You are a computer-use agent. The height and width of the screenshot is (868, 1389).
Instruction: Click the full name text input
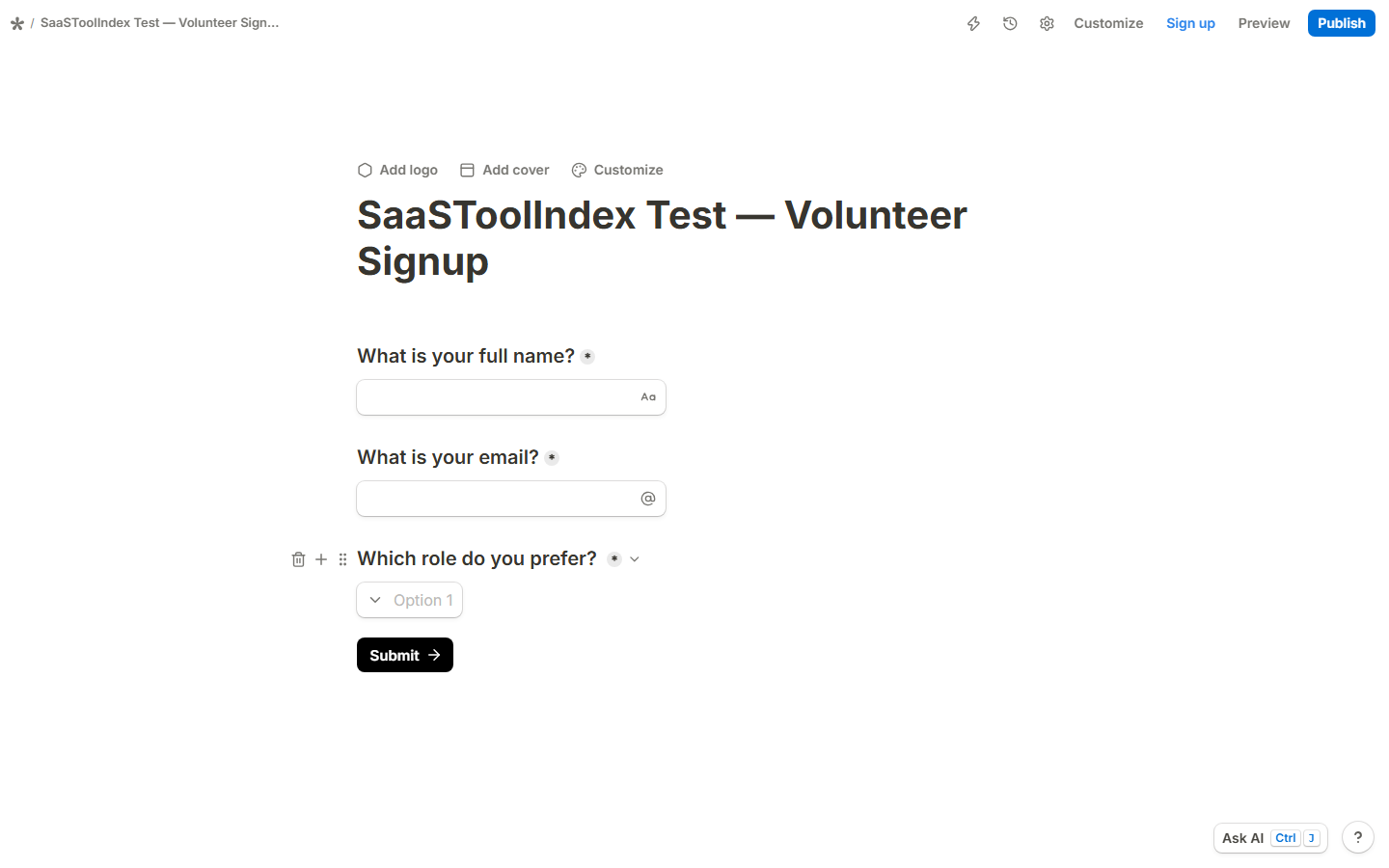511,397
